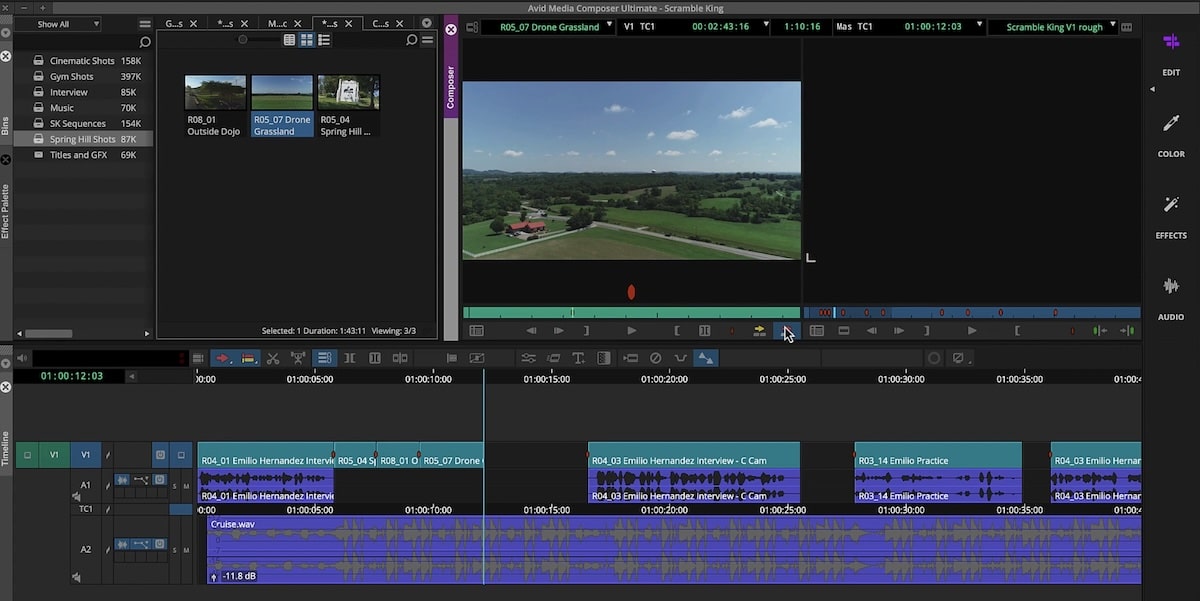Mute the A1 audio track
1200x601 pixels.
coord(186,485)
